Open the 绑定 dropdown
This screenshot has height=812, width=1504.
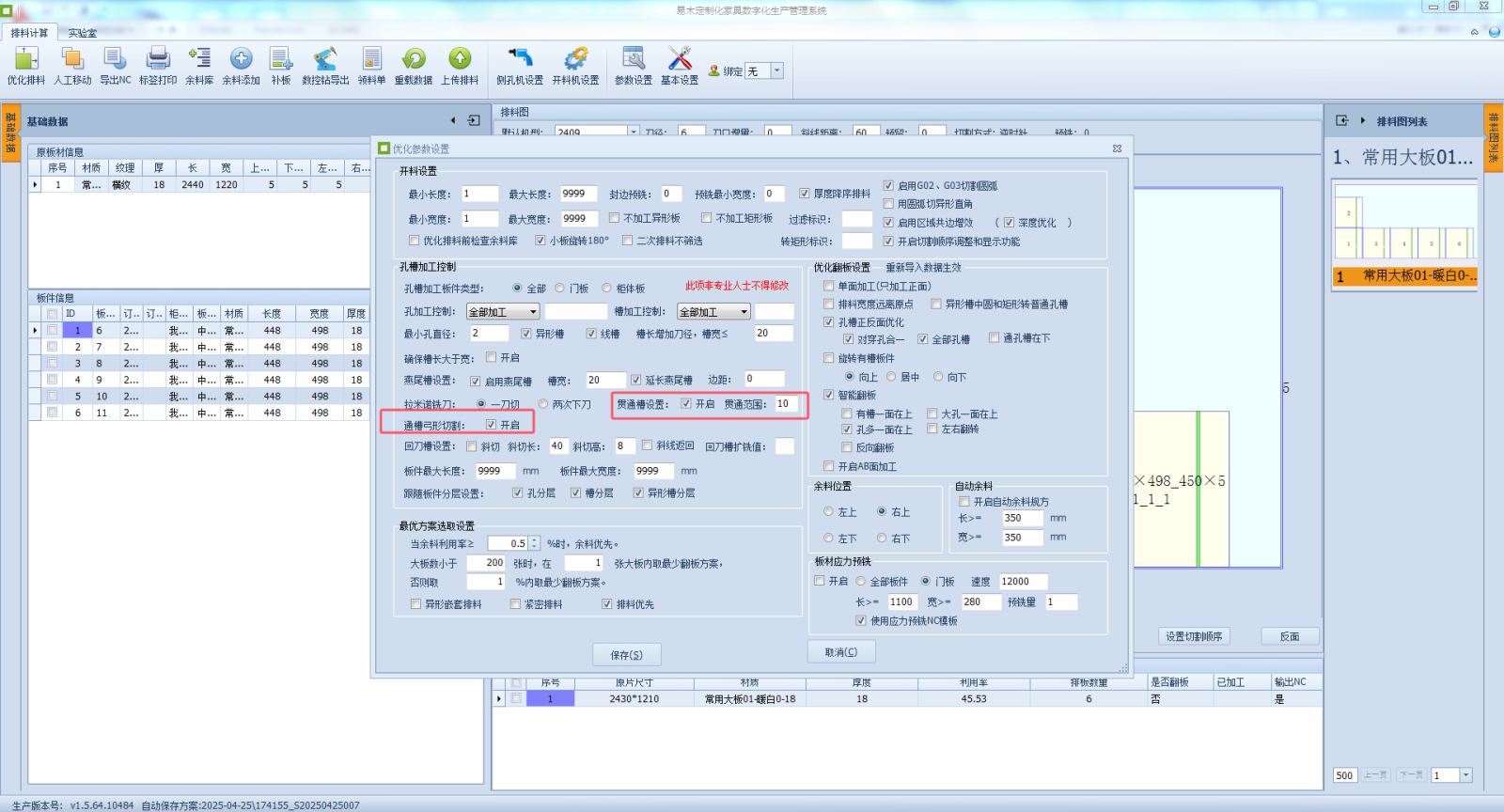coord(776,70)
